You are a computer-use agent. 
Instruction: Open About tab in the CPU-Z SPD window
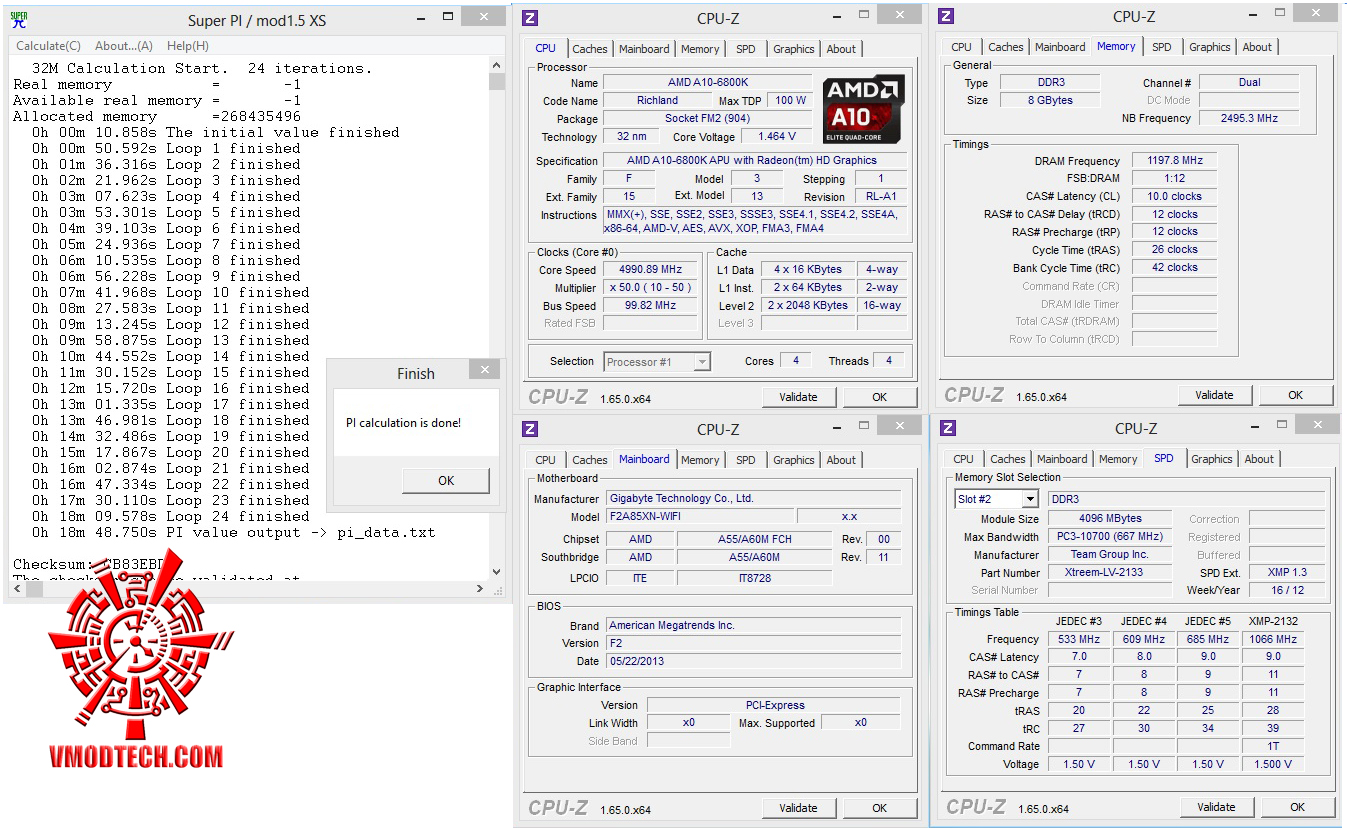point(1259,459)
